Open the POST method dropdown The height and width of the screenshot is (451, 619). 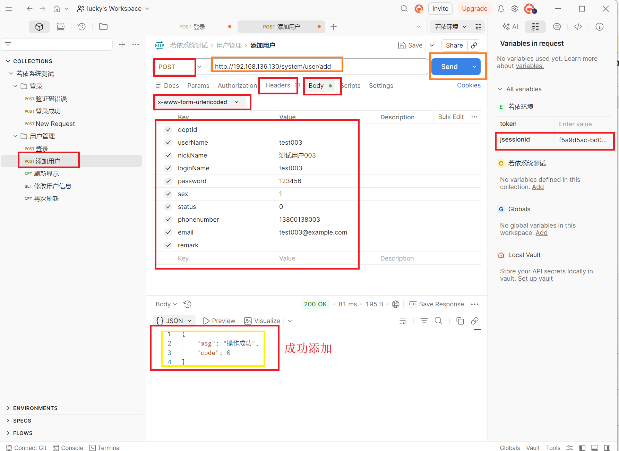[180, 67]
